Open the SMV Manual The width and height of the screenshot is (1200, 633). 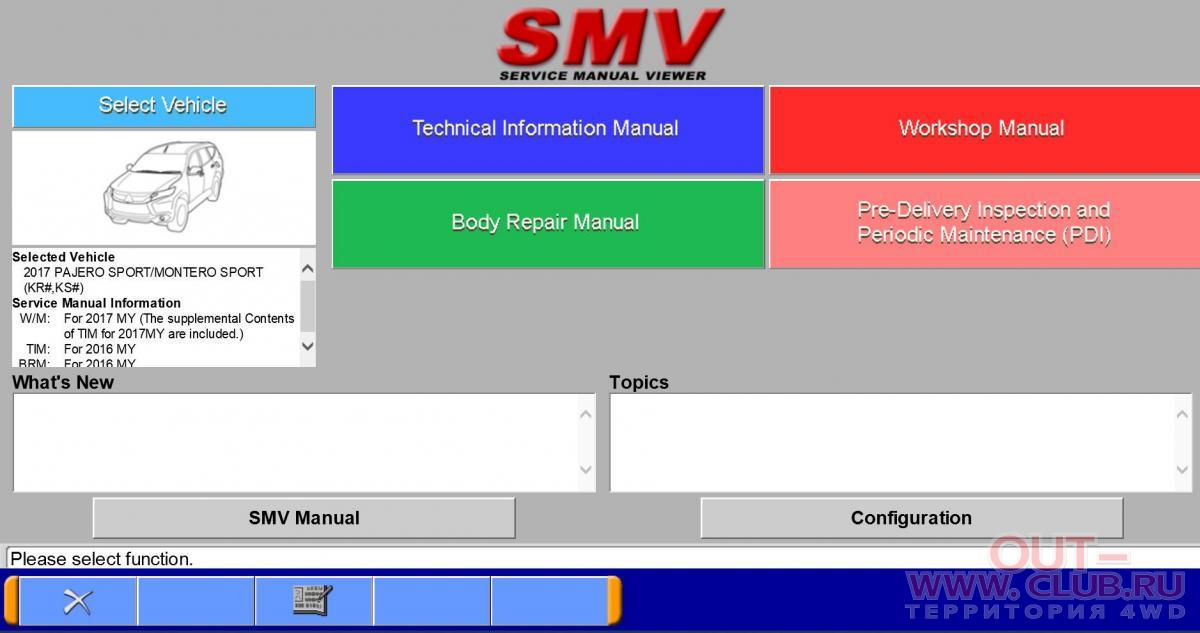(304, 518)
